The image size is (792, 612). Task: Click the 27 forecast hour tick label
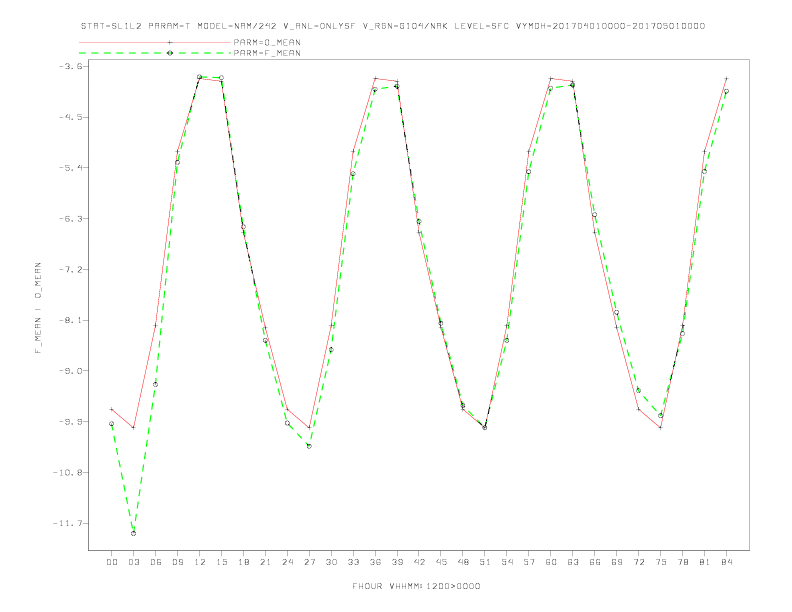tap(309, 562)
